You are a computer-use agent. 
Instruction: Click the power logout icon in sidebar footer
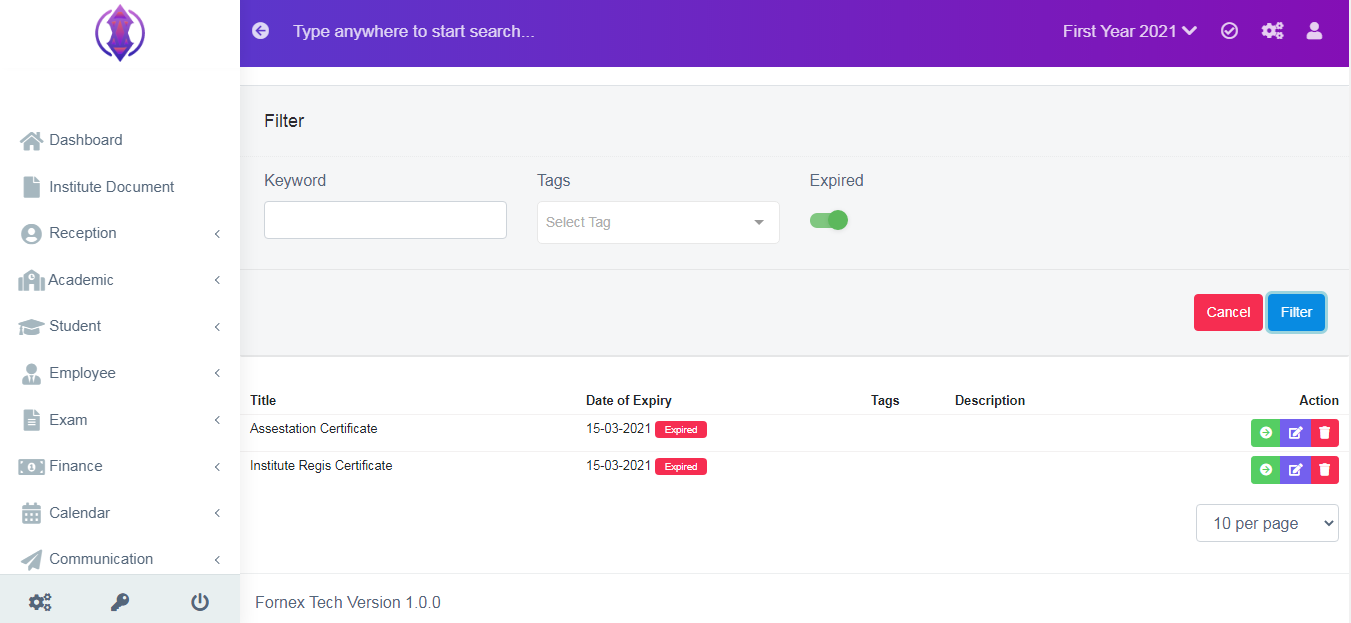(200, 602)
